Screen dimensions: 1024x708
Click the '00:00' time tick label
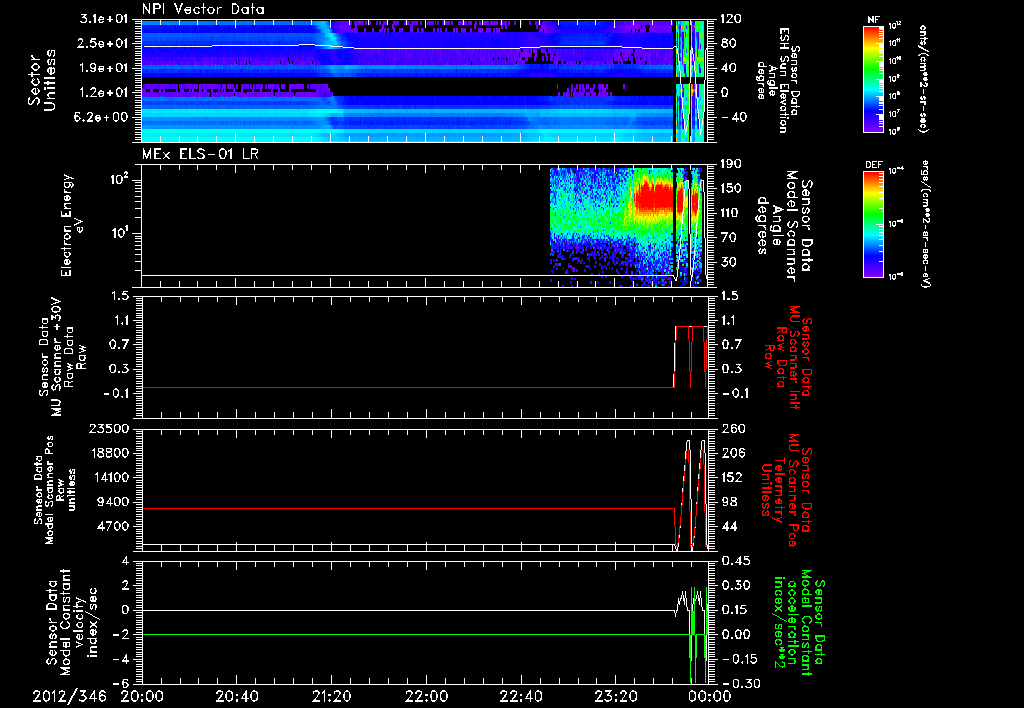(x=710, y=697)
